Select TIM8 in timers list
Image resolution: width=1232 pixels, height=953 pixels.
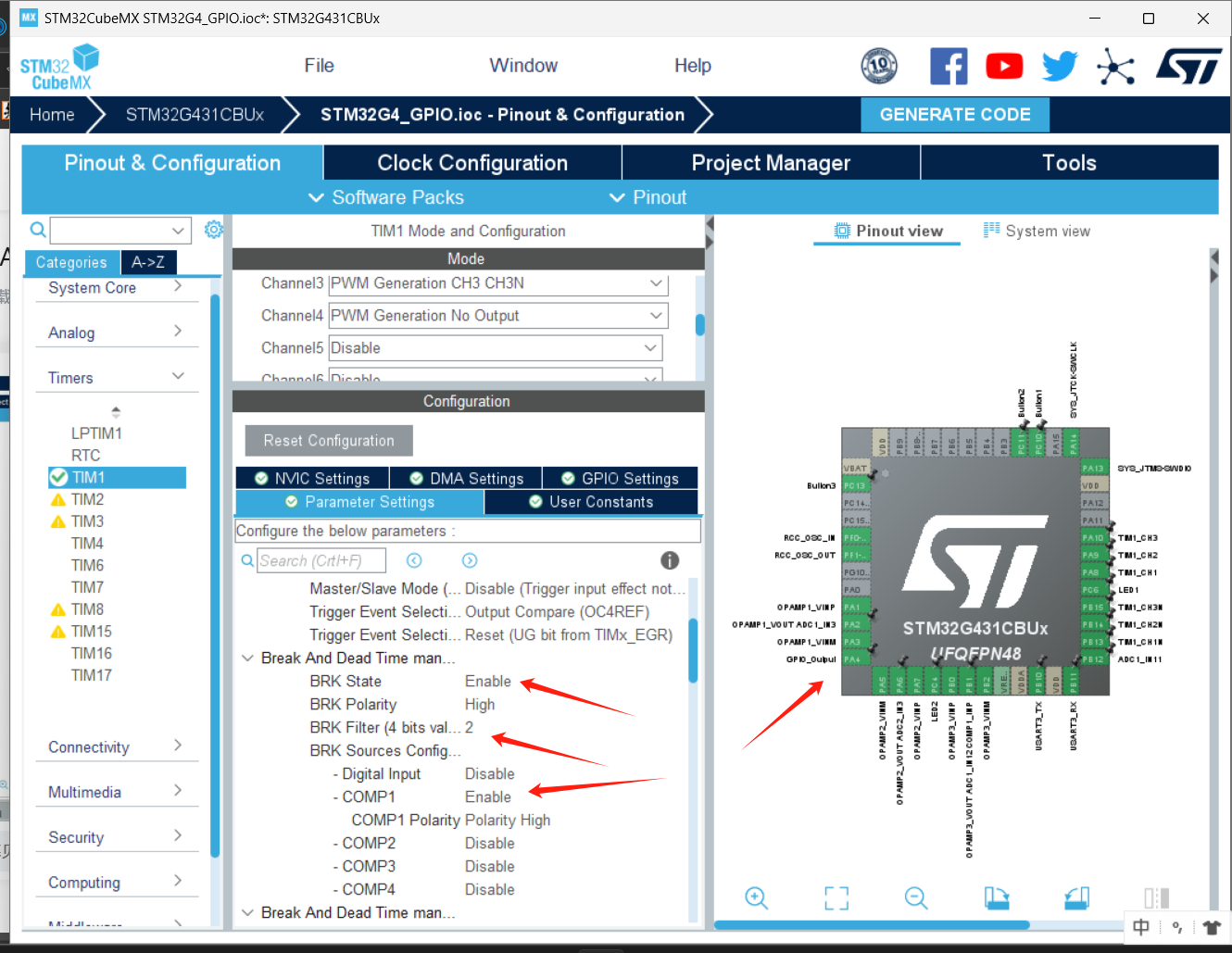(87, 609)
